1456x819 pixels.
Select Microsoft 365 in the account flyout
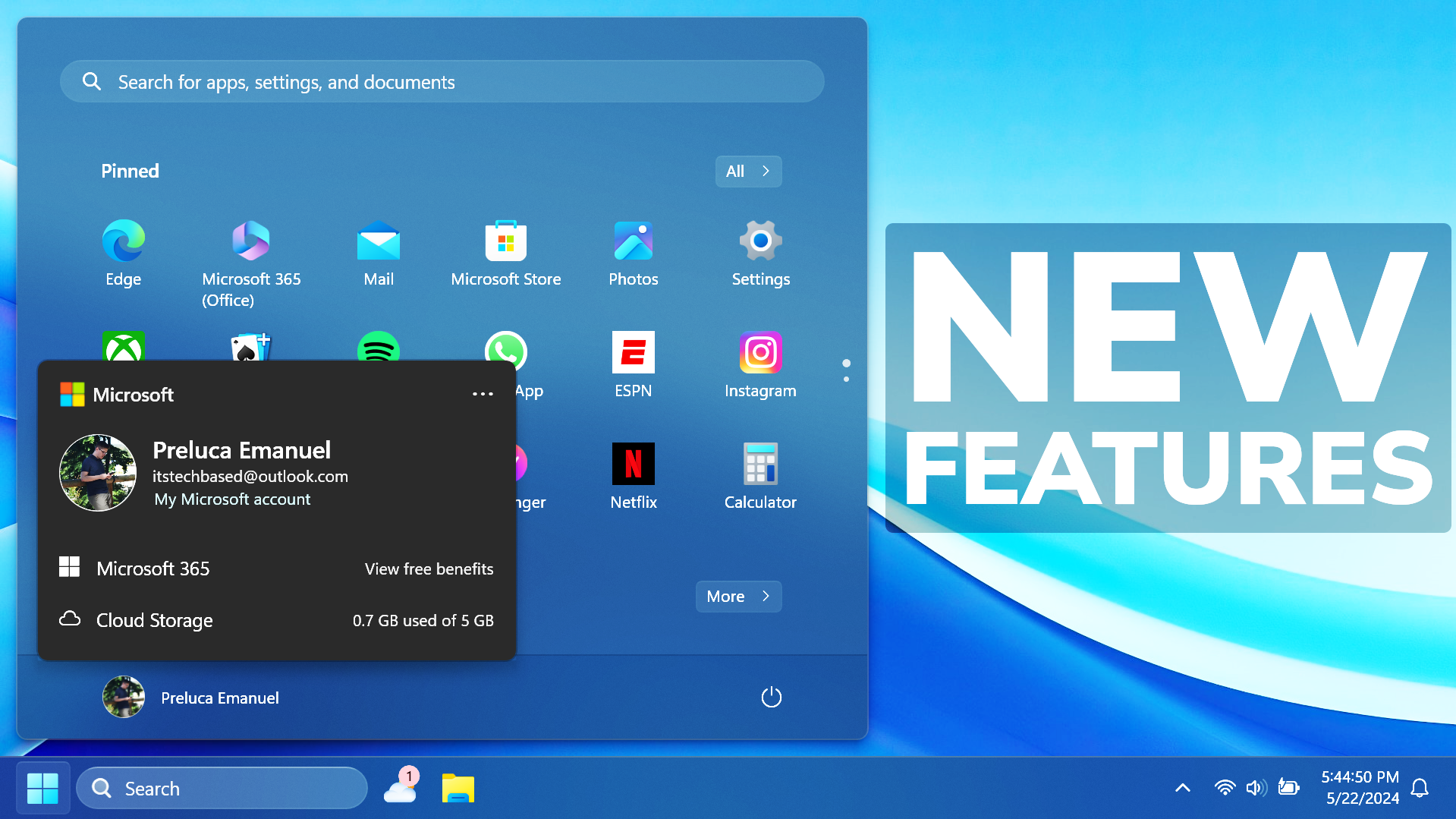(x=152, y=568)
